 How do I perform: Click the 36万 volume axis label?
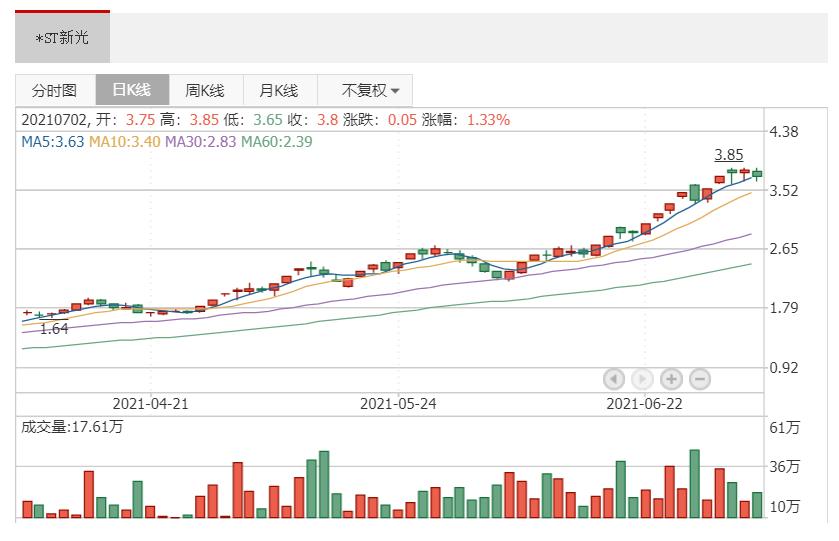tap(784, 467)
